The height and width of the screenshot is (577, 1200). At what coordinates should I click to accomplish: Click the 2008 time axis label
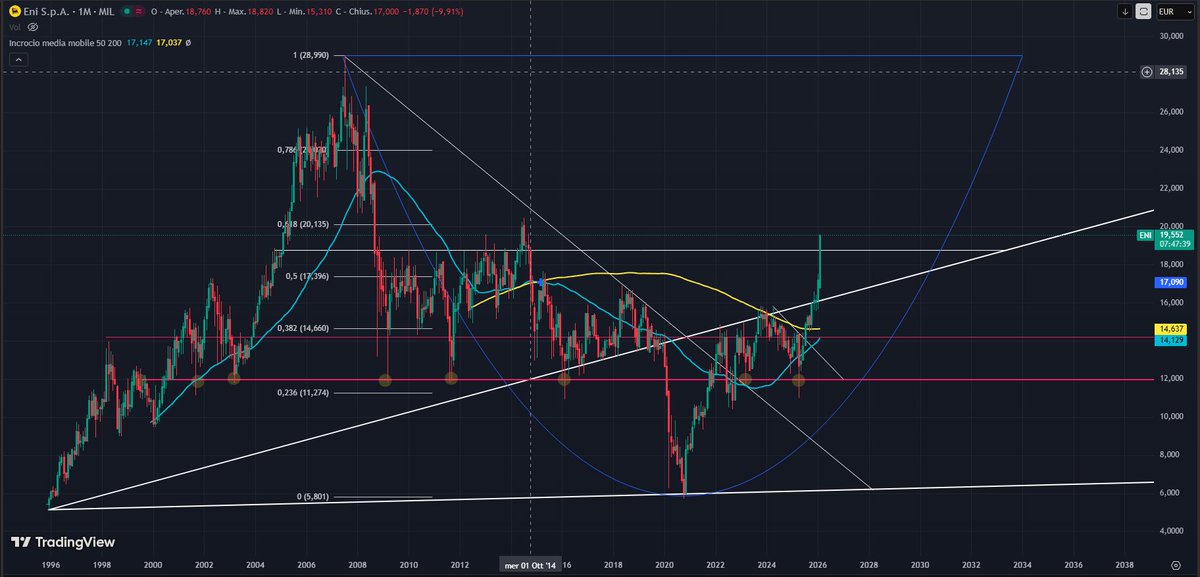pos(357,565)
